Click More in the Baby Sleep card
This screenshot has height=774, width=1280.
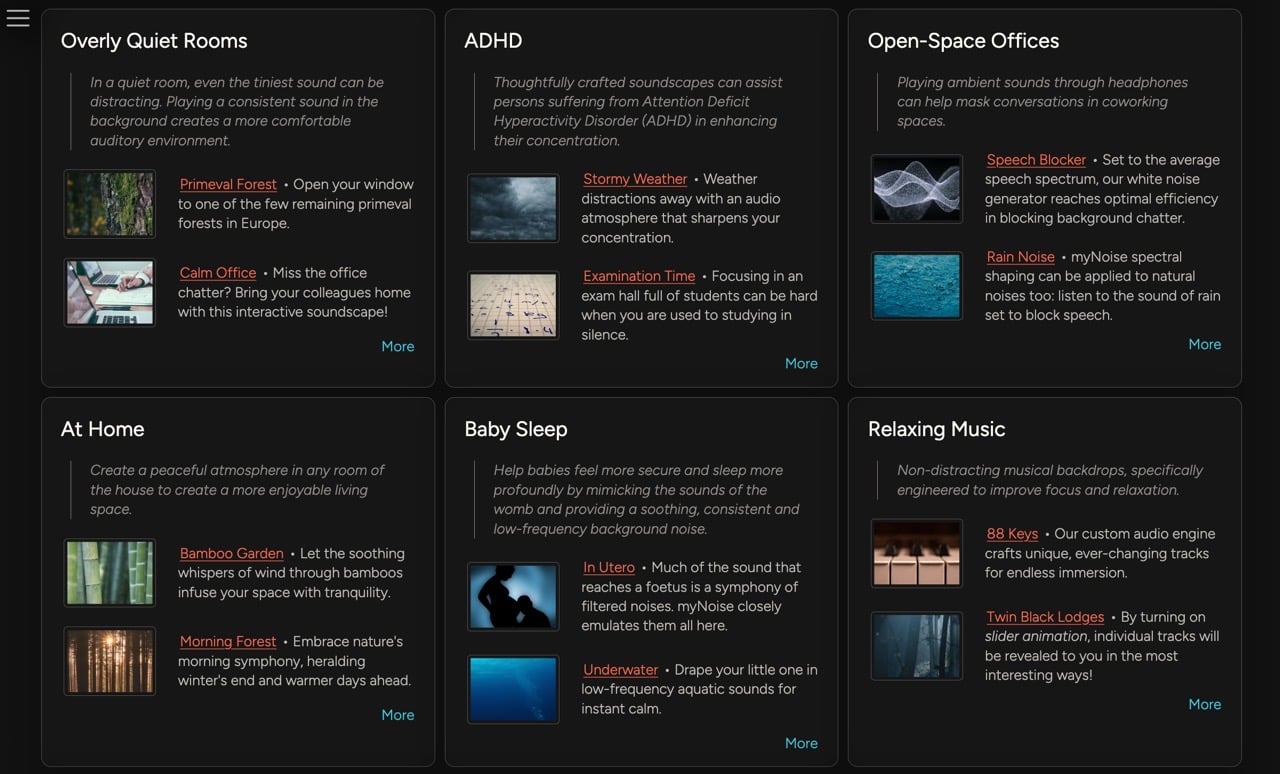click(801, 743)
